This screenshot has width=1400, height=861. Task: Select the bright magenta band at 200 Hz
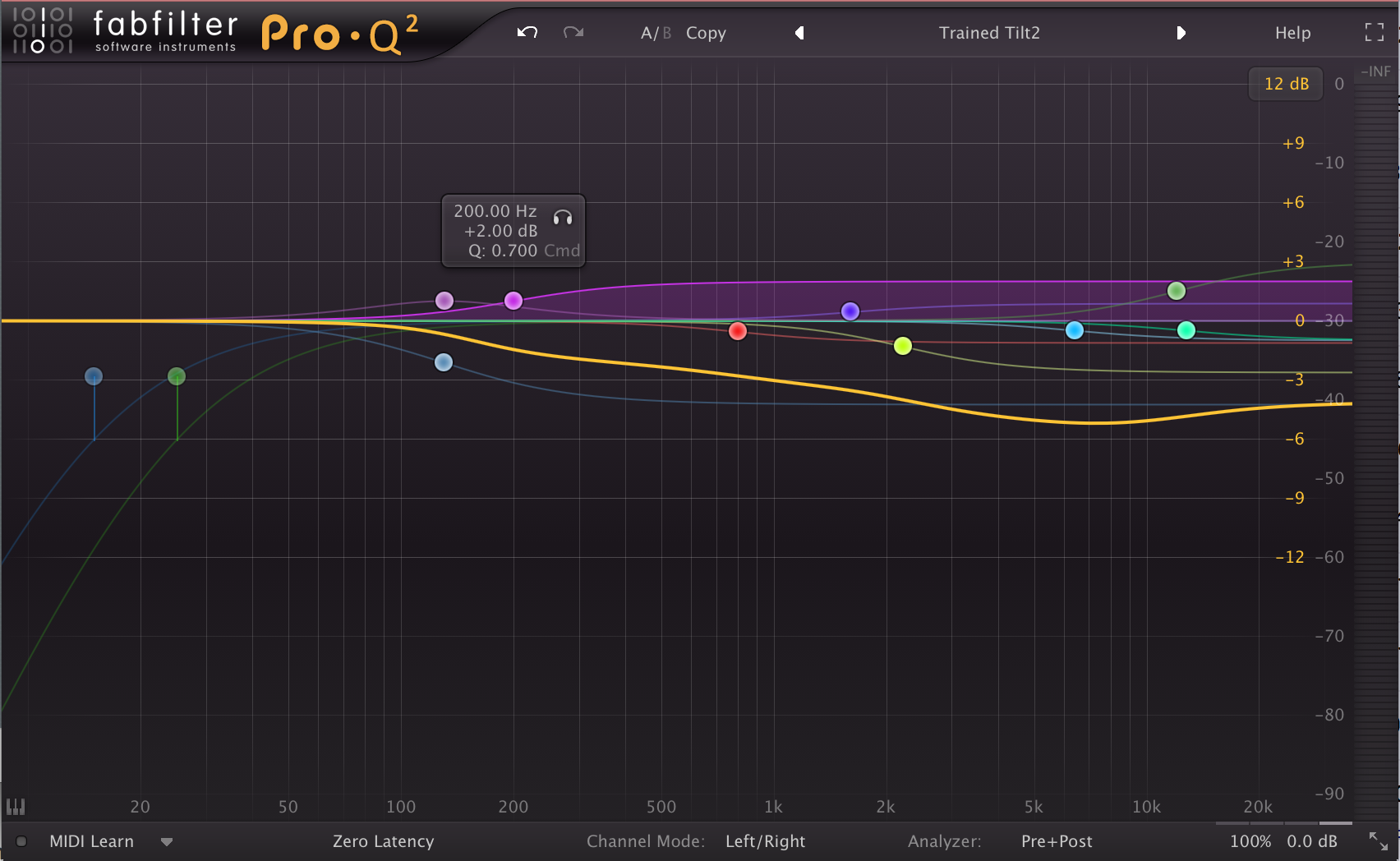pyautogui.click(x=513, y=301)
